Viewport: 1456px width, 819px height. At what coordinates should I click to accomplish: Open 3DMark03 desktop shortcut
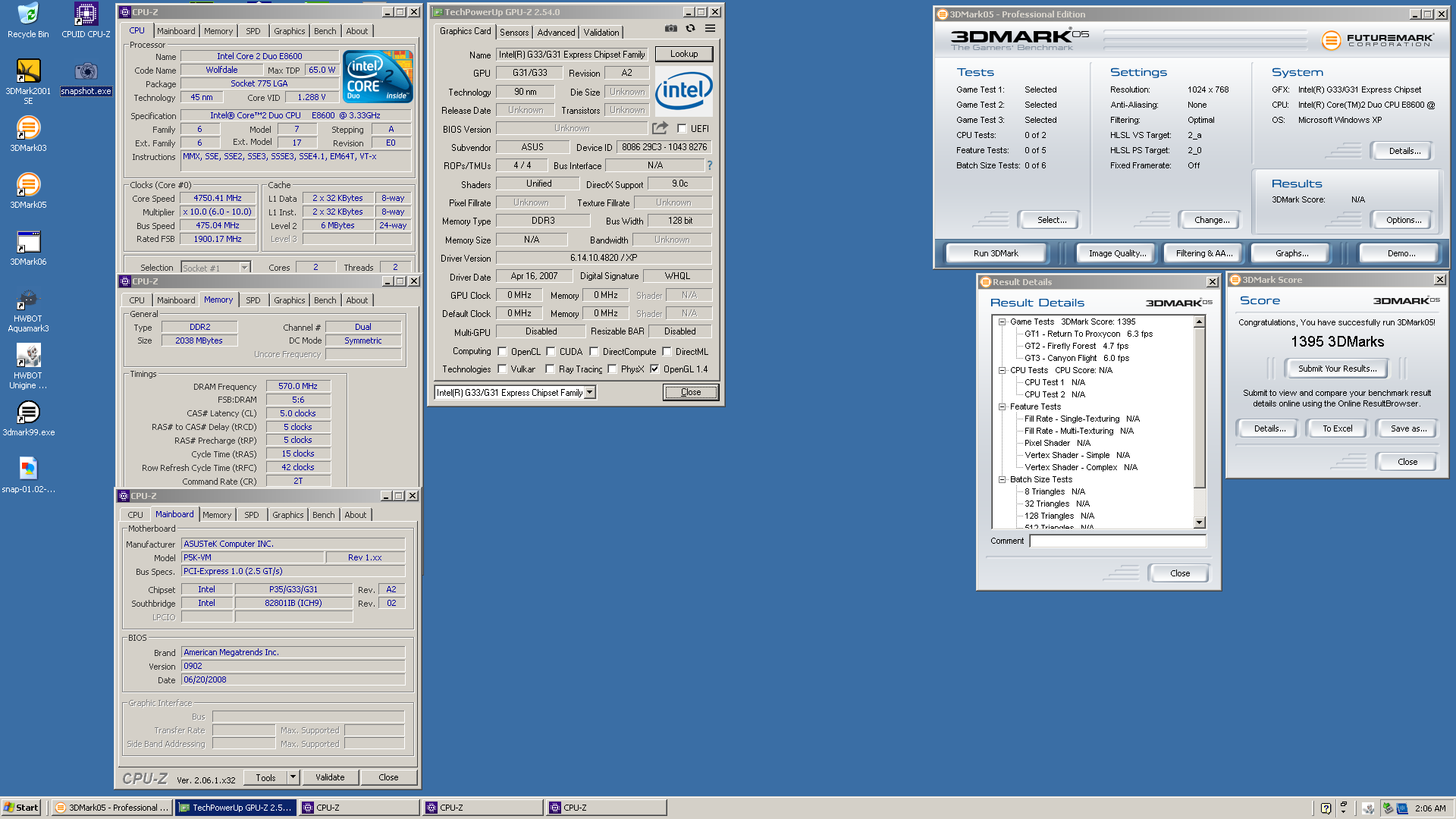(28, 134)
